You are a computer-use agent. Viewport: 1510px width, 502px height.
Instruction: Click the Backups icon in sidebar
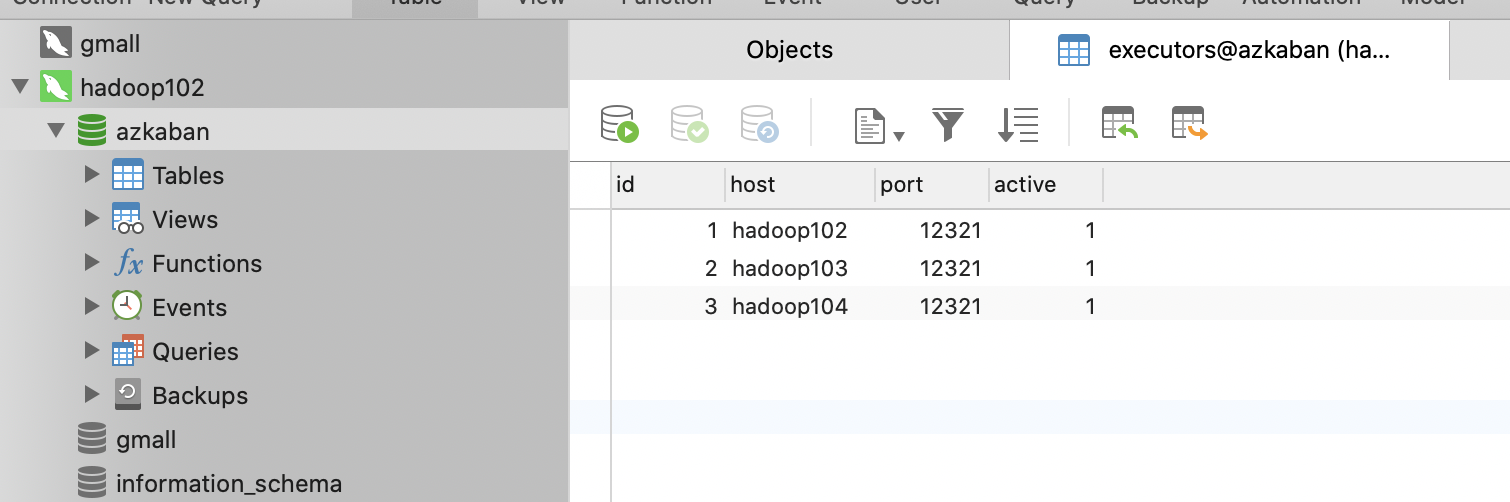127,395
